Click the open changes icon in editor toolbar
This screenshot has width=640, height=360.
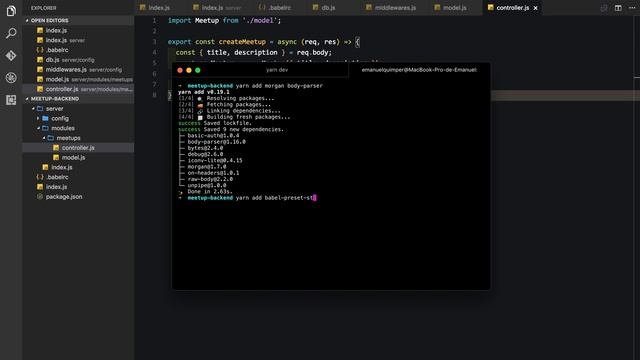pyautogui.click(x=604, y=8)
